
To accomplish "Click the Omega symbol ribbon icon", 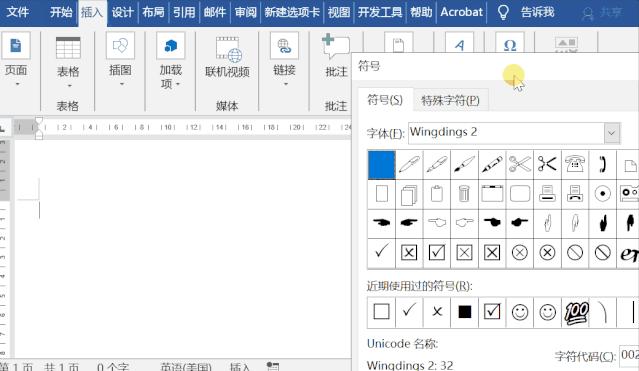I will 510,44.
